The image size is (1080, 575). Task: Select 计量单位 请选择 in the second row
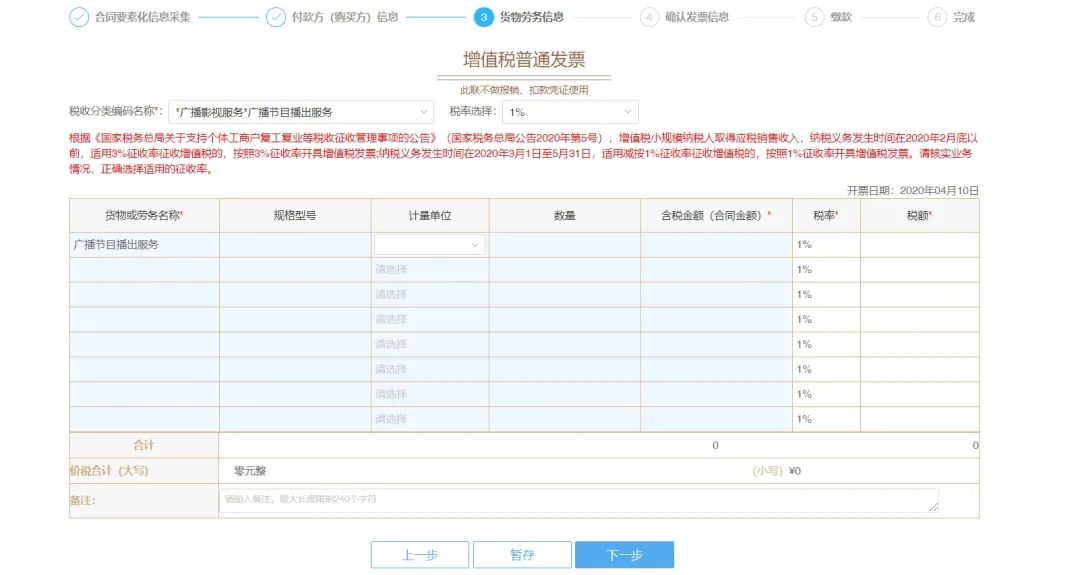tap(429, 269)
